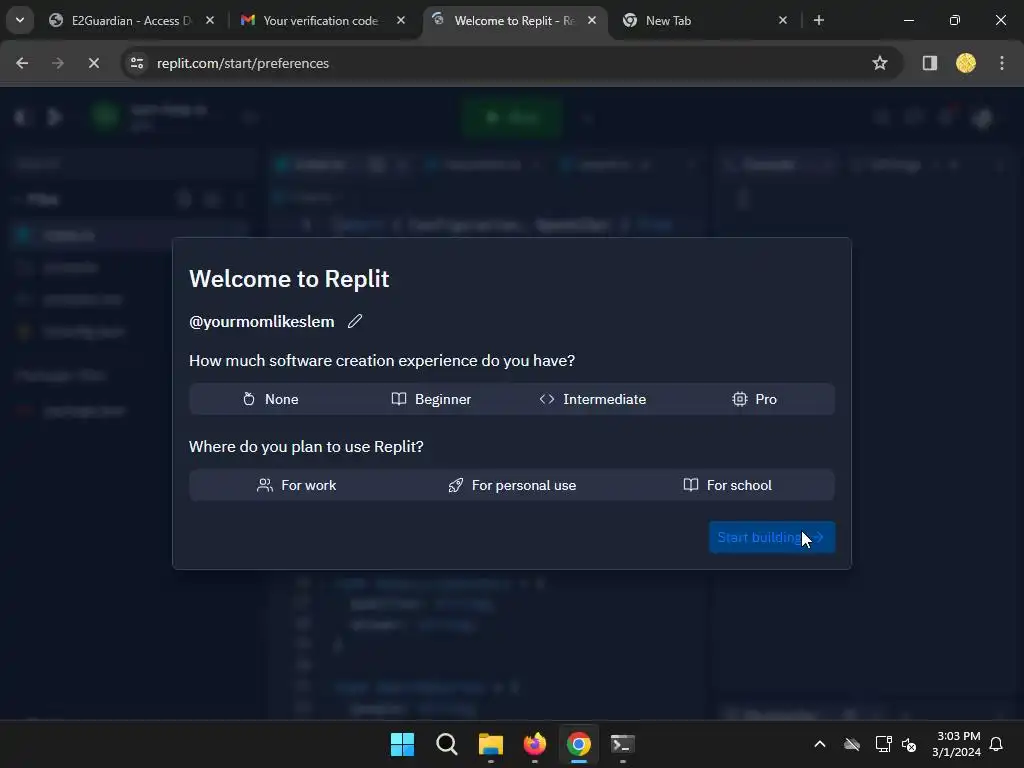Select None experience level

pos(270,399)
